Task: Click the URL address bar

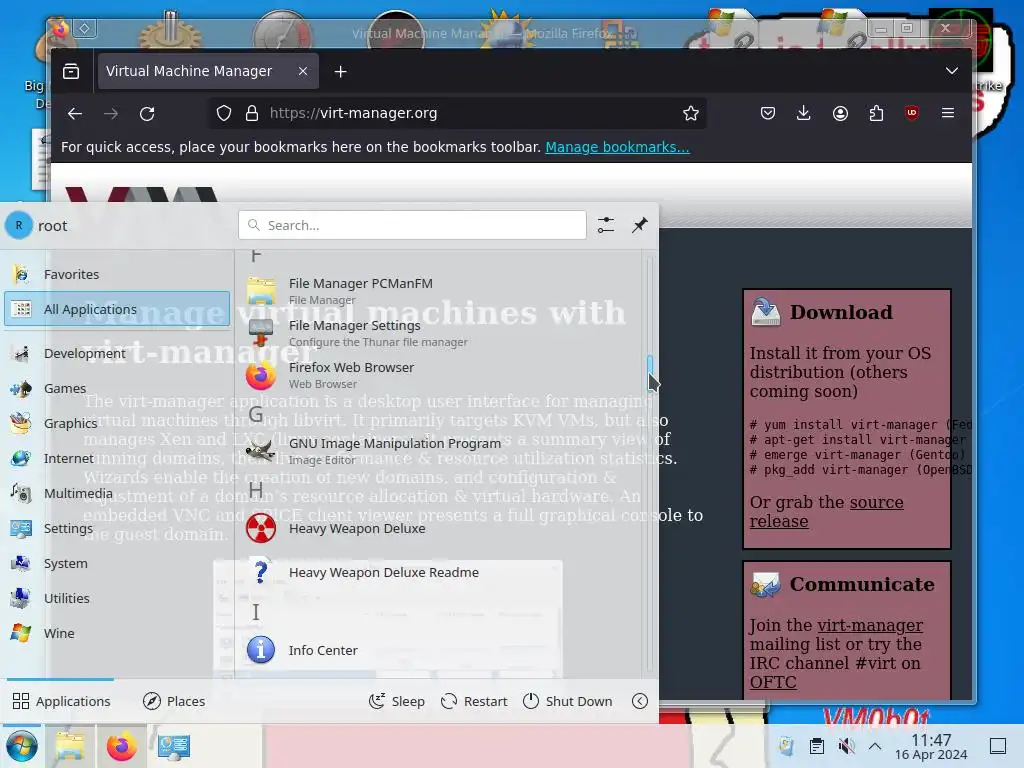Action: [457, 114]
